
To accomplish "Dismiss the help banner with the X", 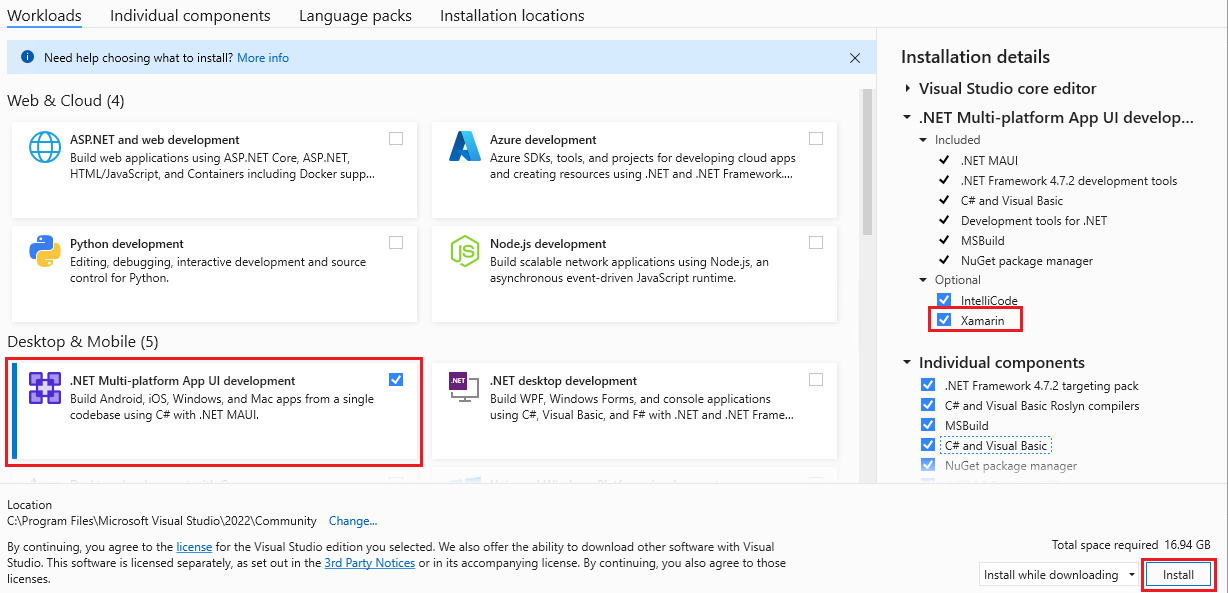I will tap(855, 58).
